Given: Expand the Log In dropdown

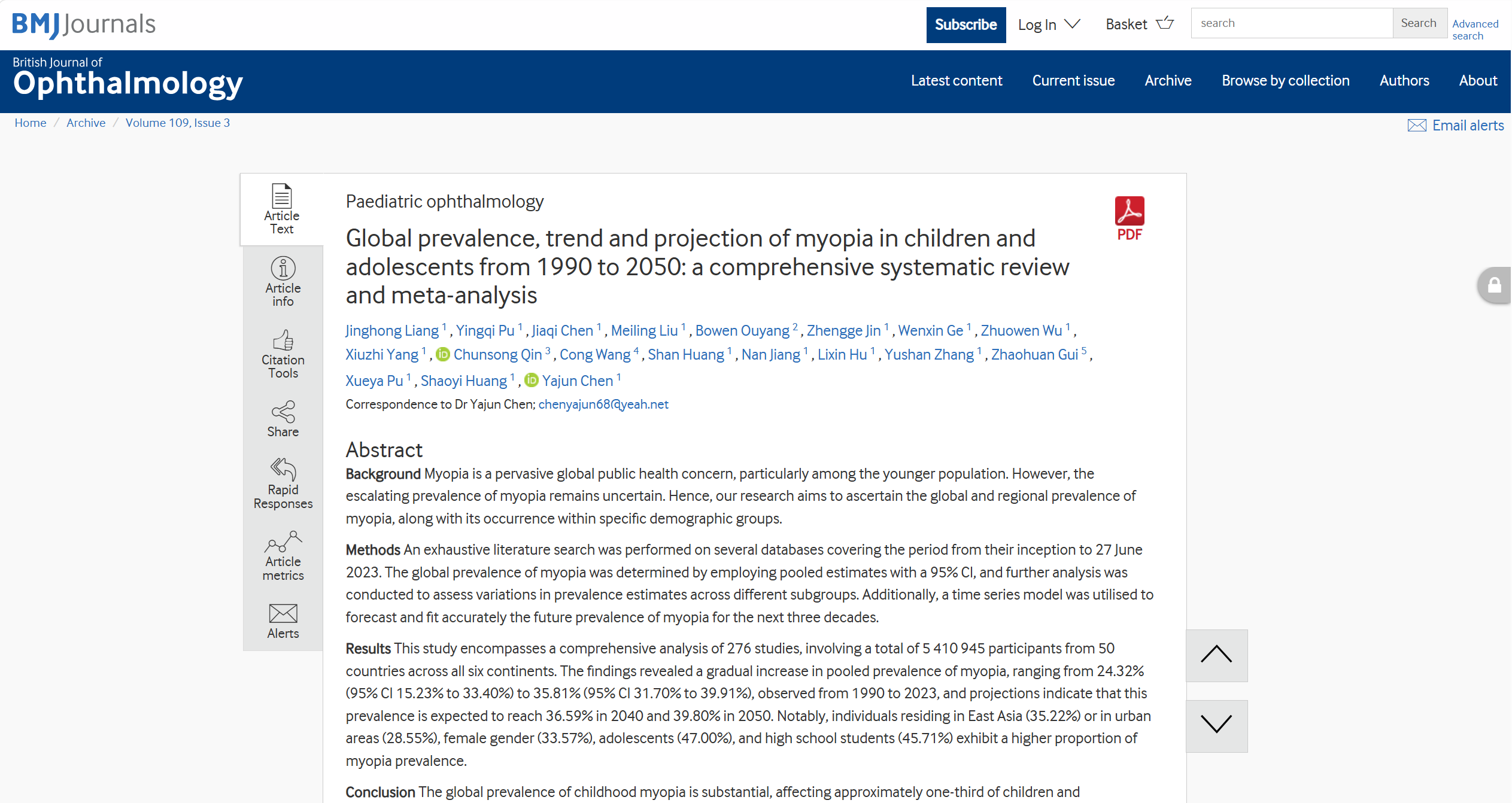Looking at the screenshot, I should coord(1049,25).
